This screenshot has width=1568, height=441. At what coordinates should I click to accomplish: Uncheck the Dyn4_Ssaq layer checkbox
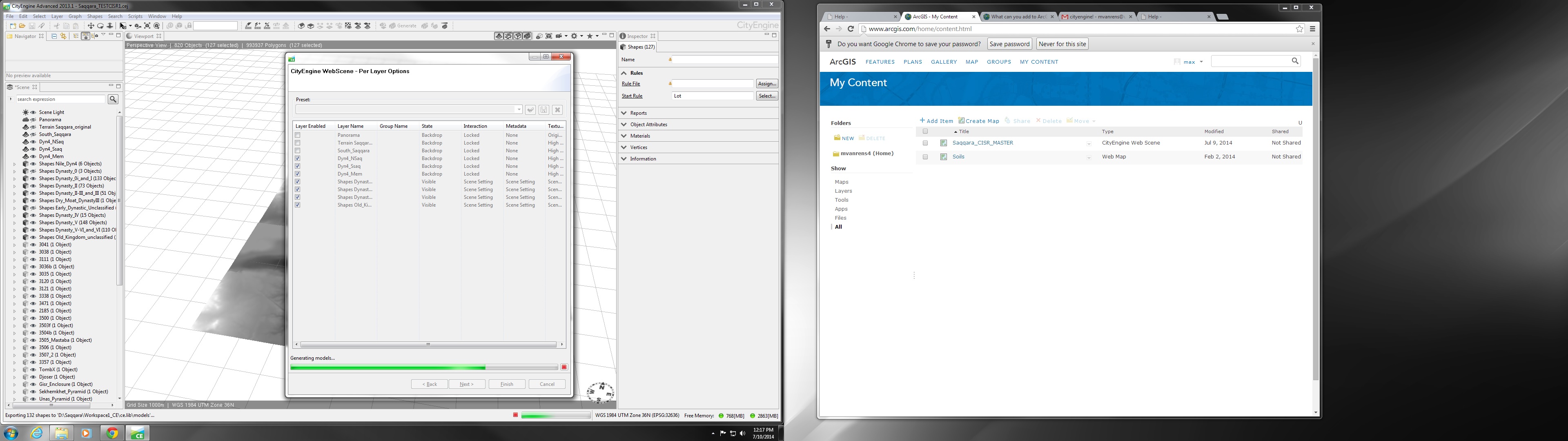[x=298, y=166]
